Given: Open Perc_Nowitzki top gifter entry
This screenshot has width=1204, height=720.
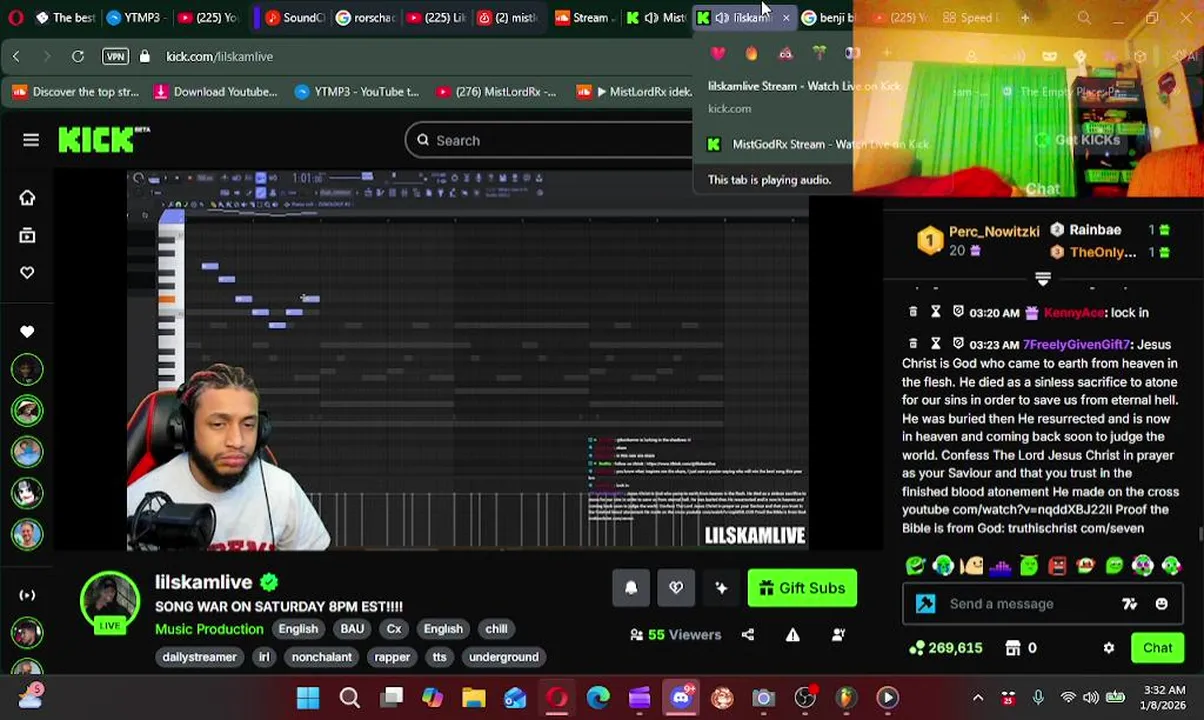Looking at the screenshot, I should click(x=980, y=240).
